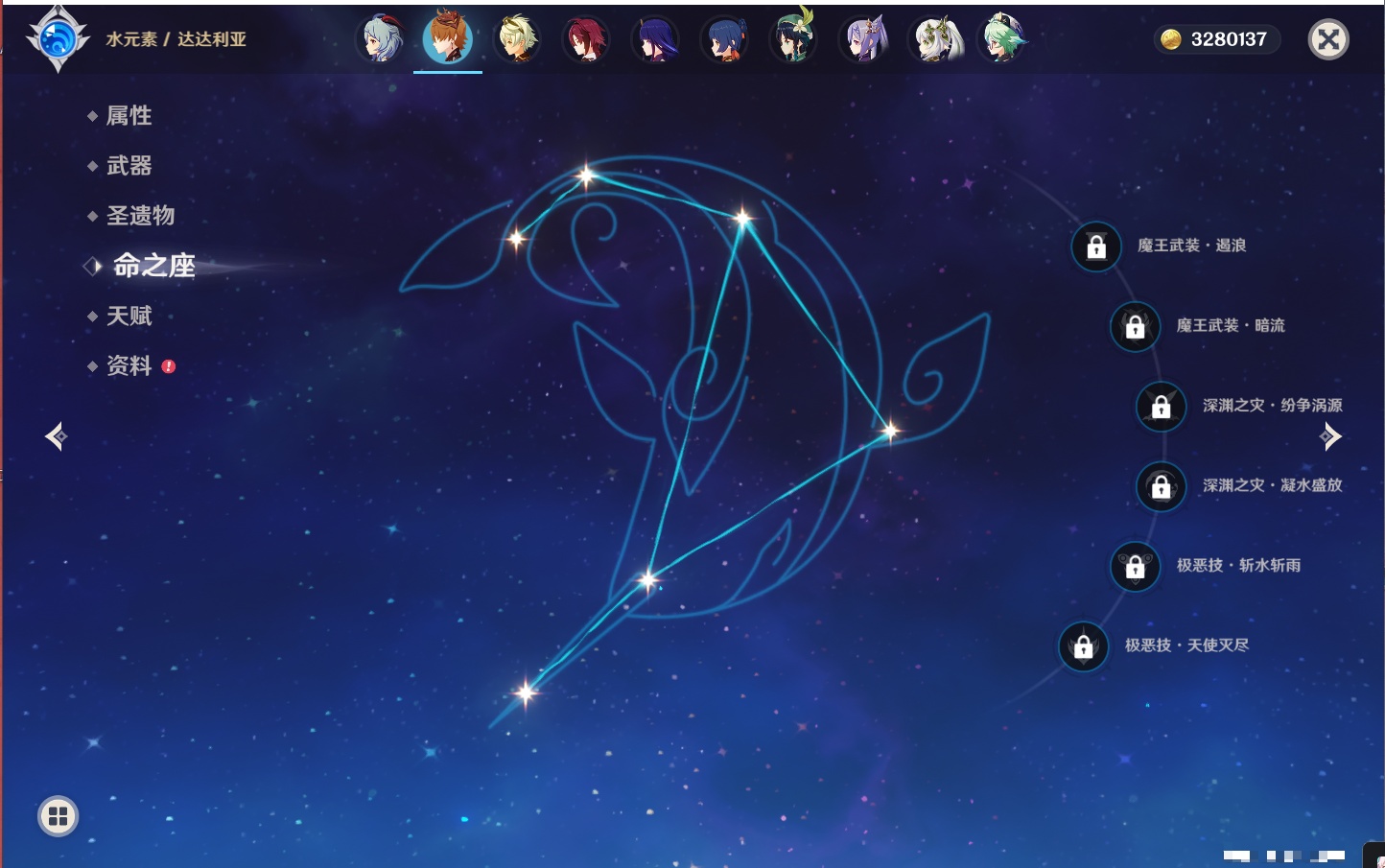Go to next character with right arrow
Viewport: 1385px width, 868px height.
(1330, 437)
